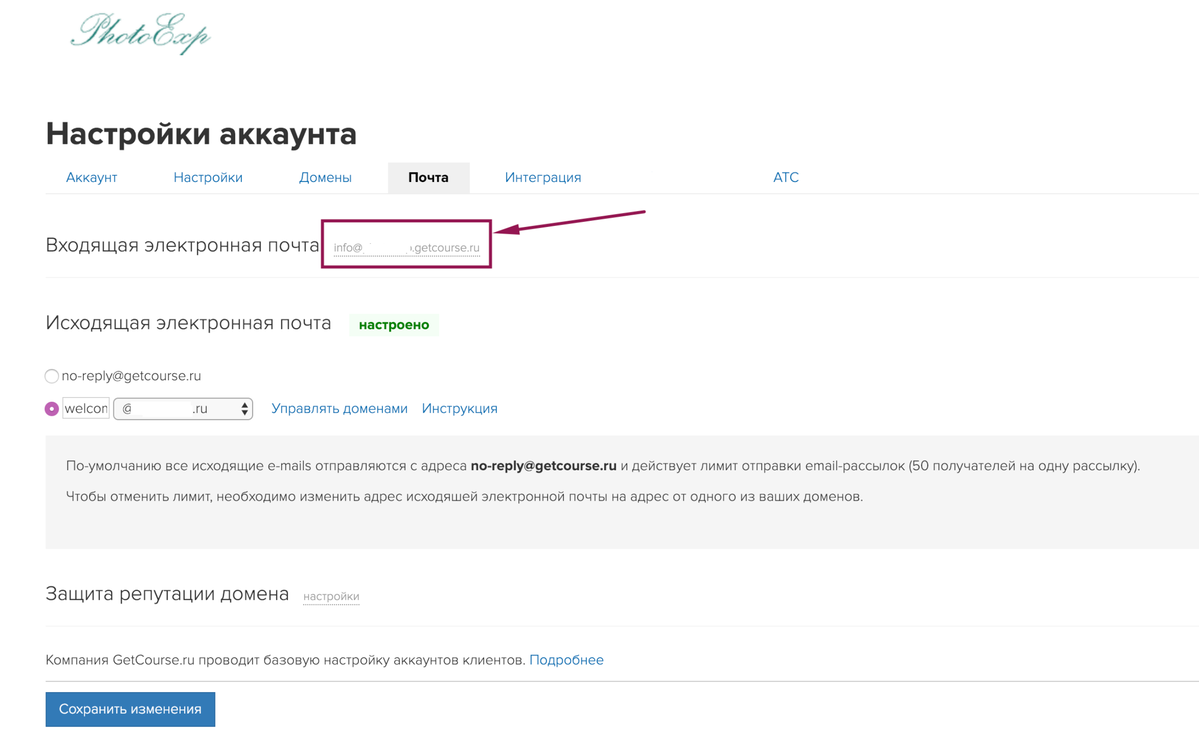Click the Настройки аккаунта heading

201,134
